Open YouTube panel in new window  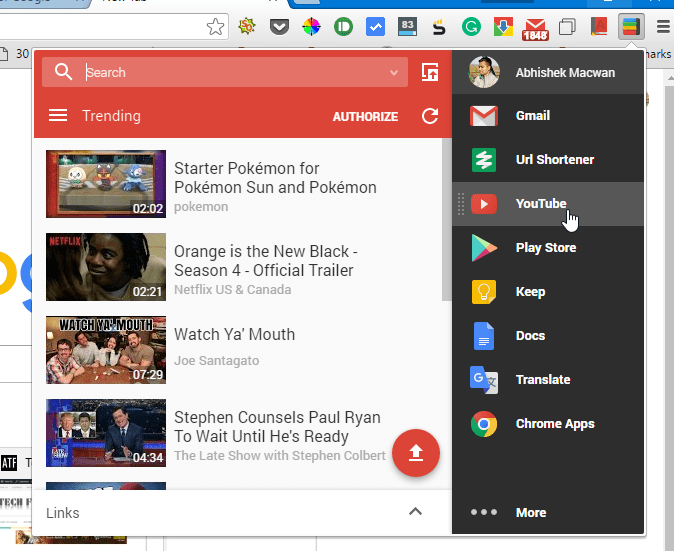[429, 72]
